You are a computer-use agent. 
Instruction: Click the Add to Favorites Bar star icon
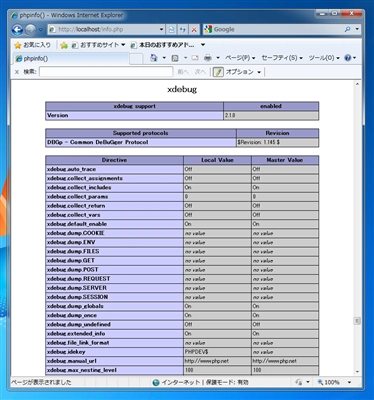pyautogui.click(x=64, y=45)
